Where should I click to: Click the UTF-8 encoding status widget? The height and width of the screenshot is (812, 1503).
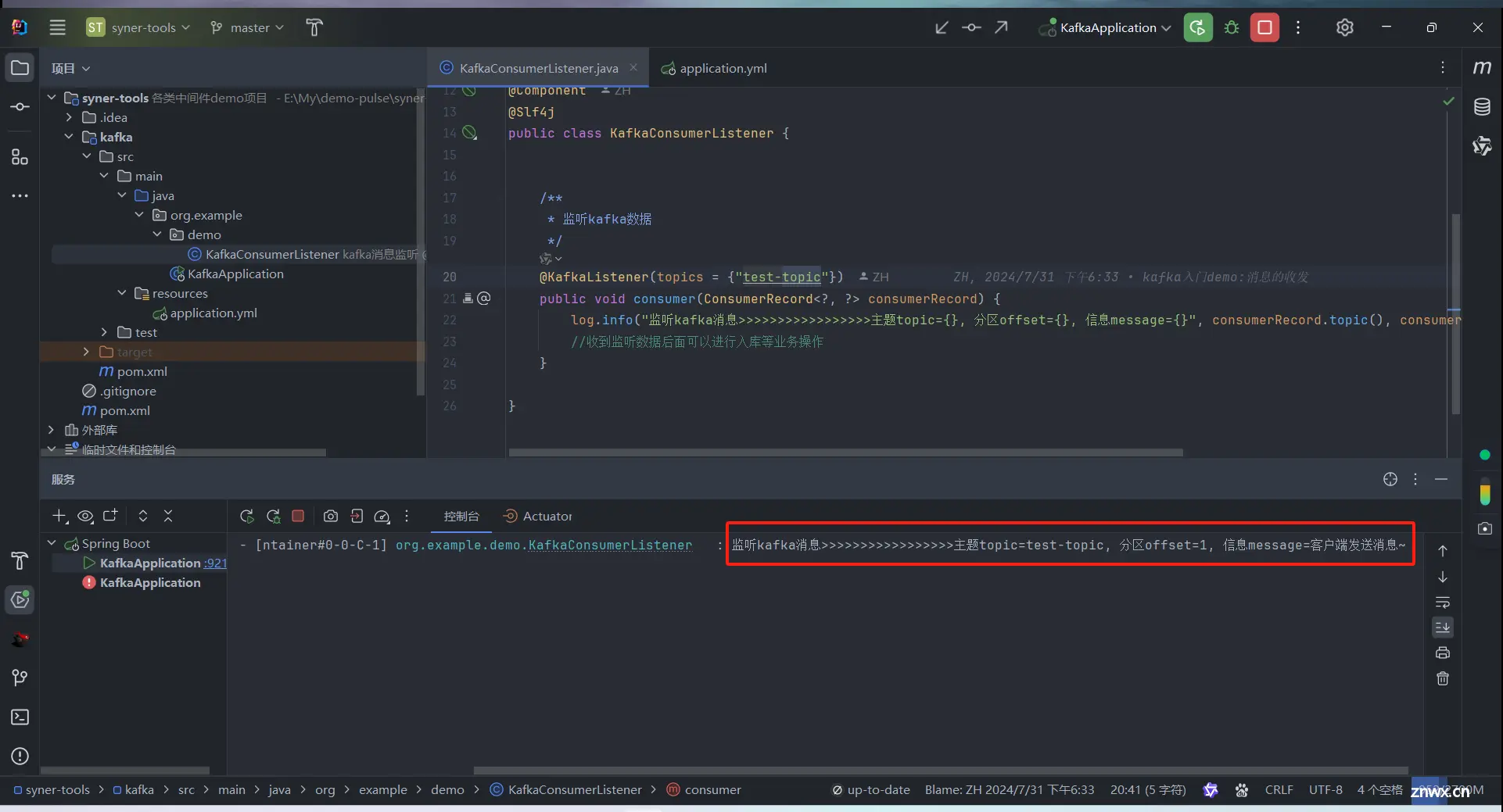(1325, 789)
